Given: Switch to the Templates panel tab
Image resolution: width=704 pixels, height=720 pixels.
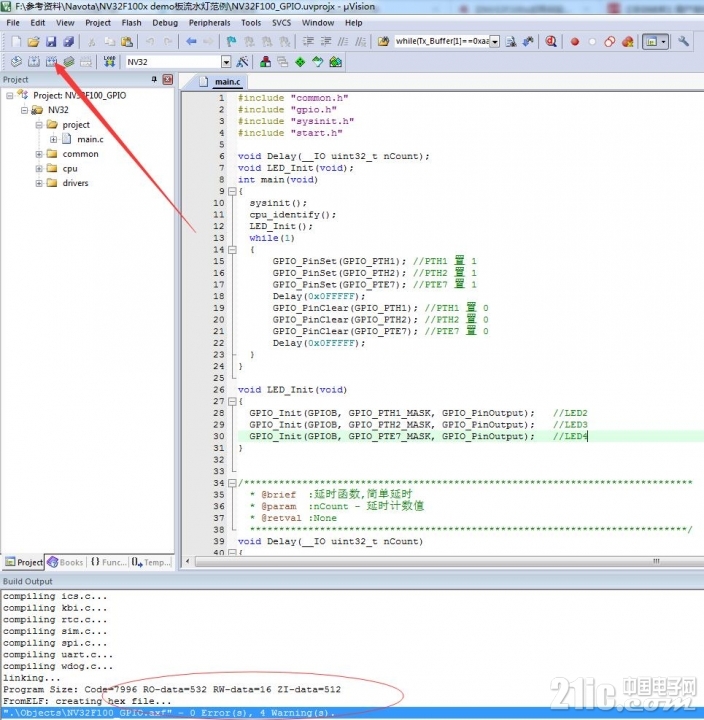Looking at the screenshot, I should [151, 562].
